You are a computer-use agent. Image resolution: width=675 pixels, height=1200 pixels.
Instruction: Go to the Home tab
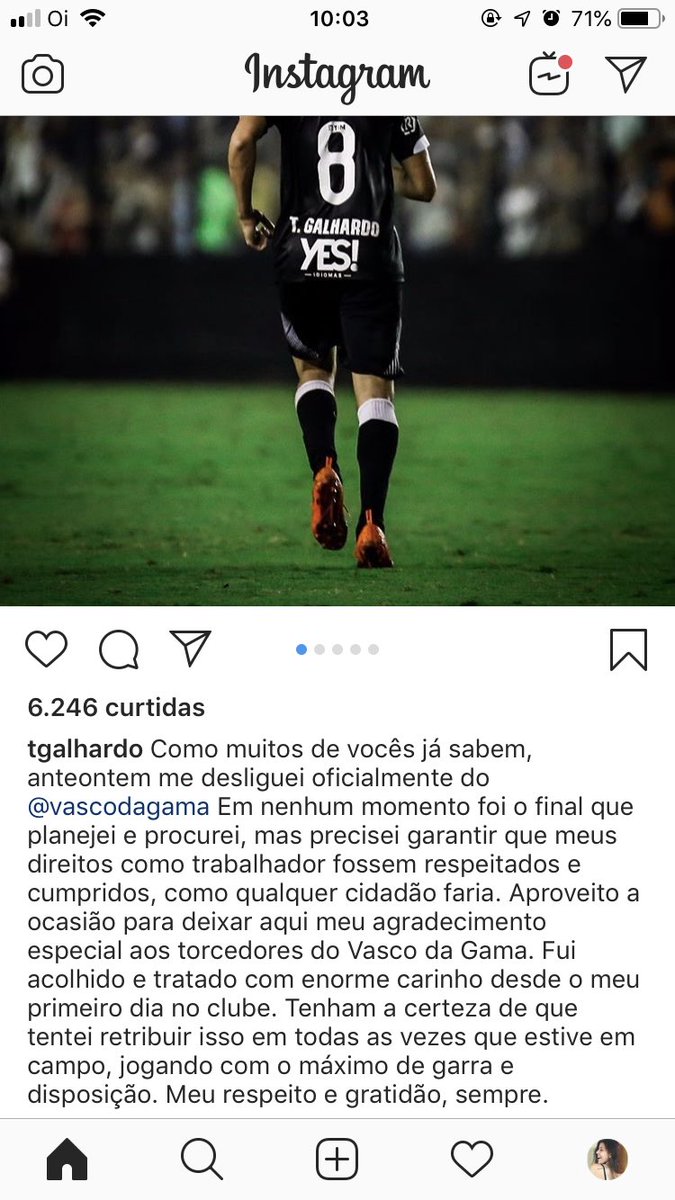click(67, 1160)
